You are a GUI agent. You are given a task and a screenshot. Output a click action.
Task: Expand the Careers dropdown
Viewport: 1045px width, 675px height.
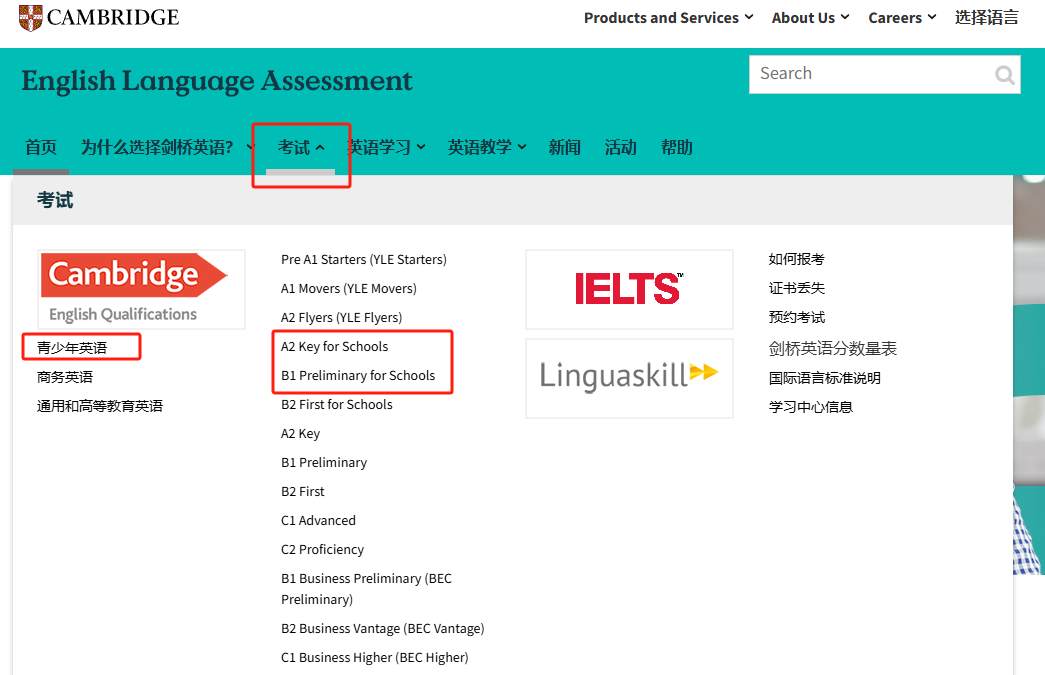pyautogui.click(x=902, y=18)
